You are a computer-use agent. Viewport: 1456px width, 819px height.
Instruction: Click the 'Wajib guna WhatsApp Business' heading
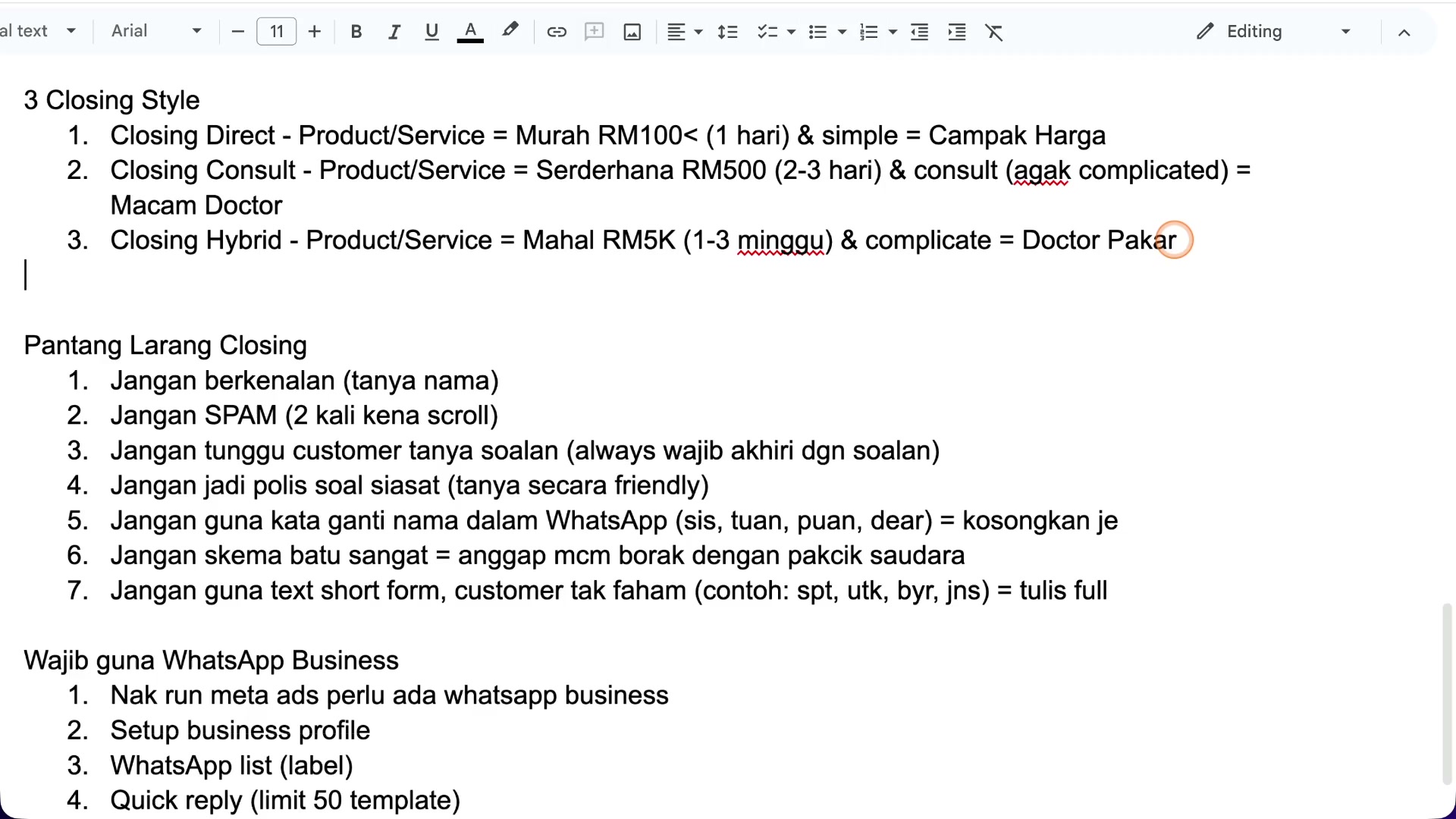(211, 661)
